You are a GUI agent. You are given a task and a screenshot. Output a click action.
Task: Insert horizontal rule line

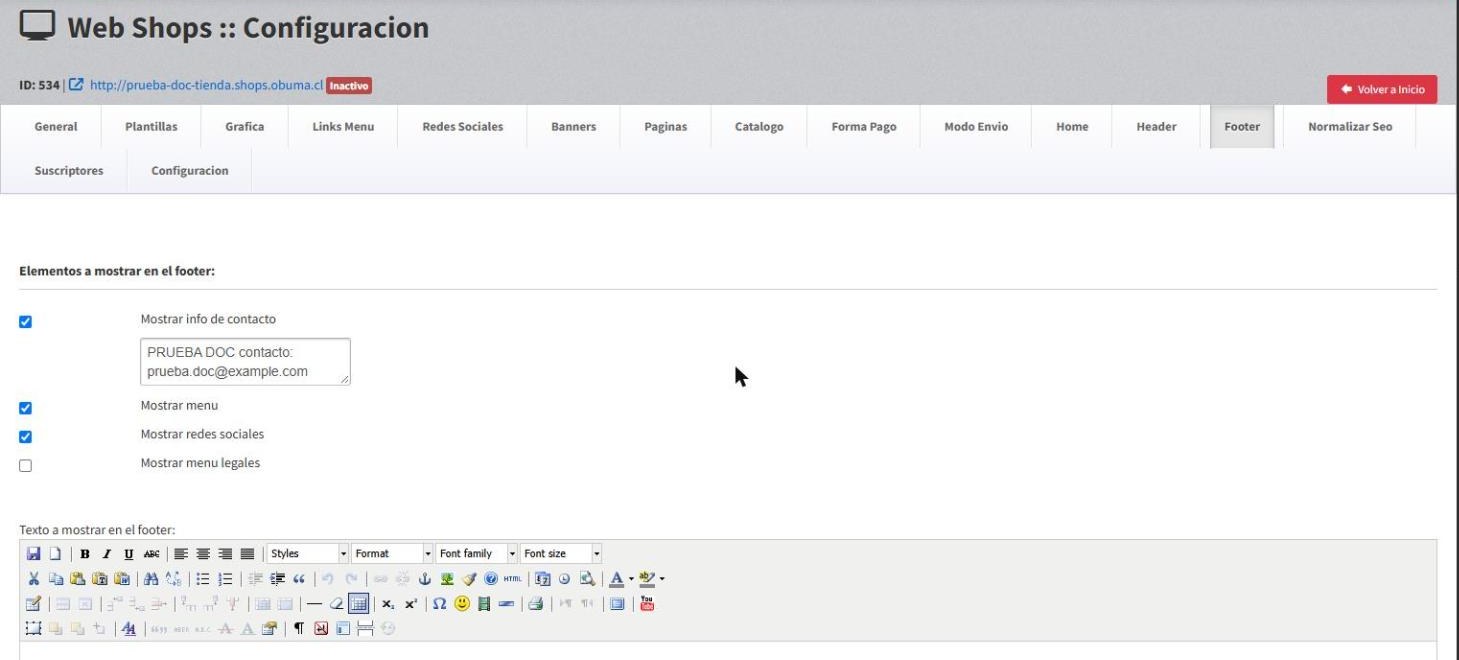(314, 603)
